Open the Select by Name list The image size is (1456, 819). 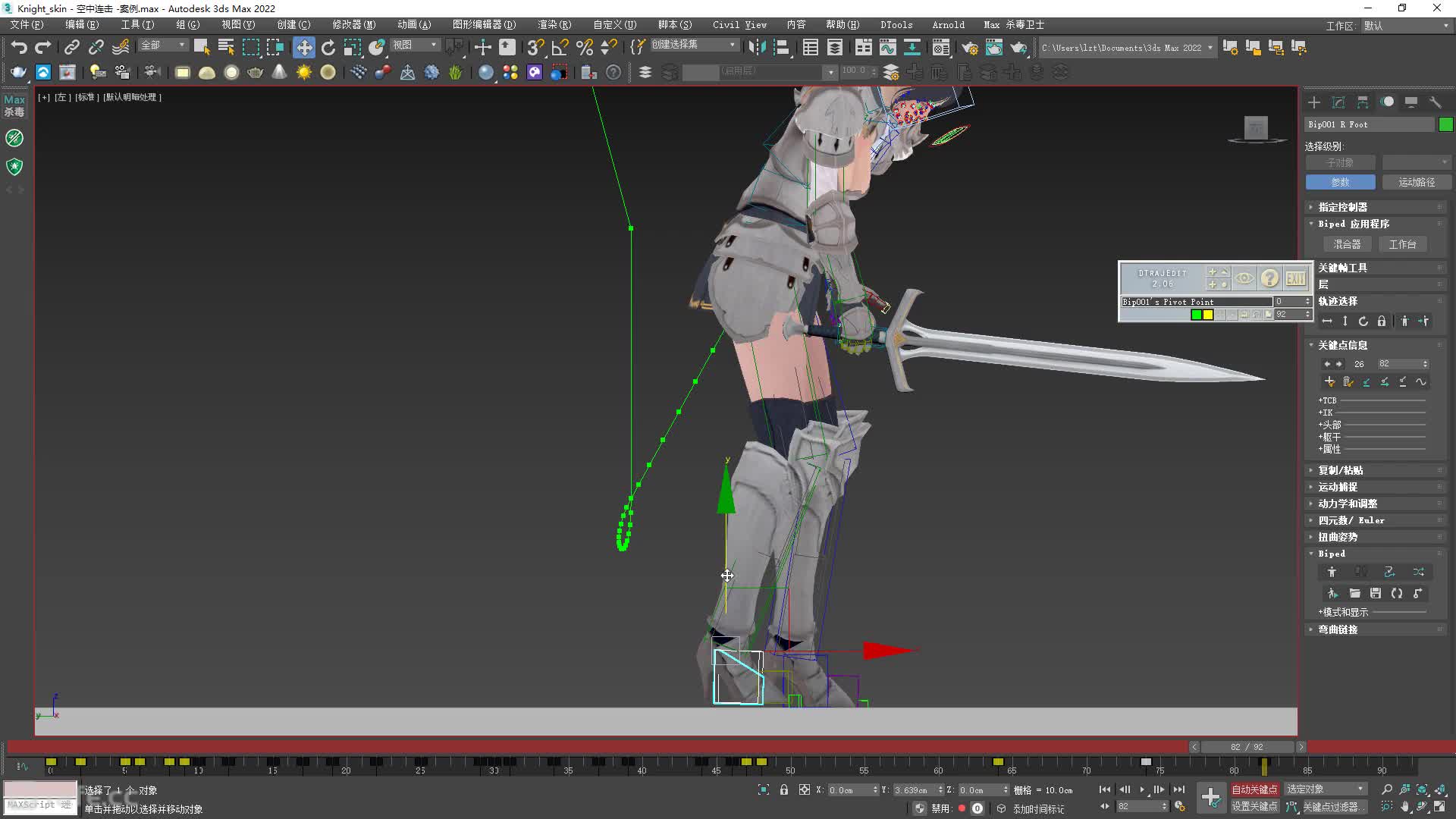(x=226, y=47)
